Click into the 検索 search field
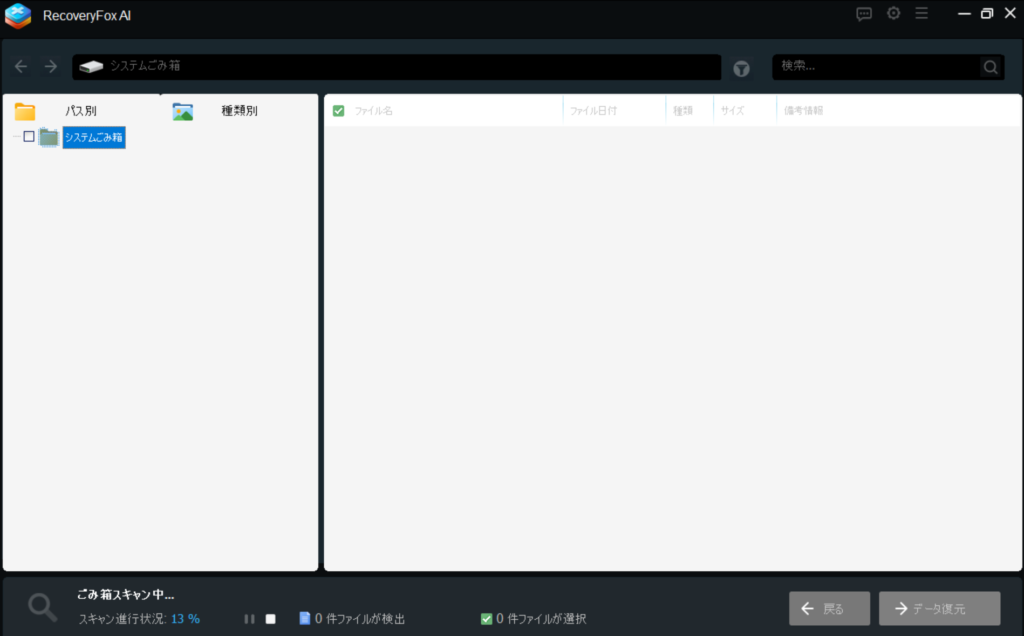 click(875, 67)
